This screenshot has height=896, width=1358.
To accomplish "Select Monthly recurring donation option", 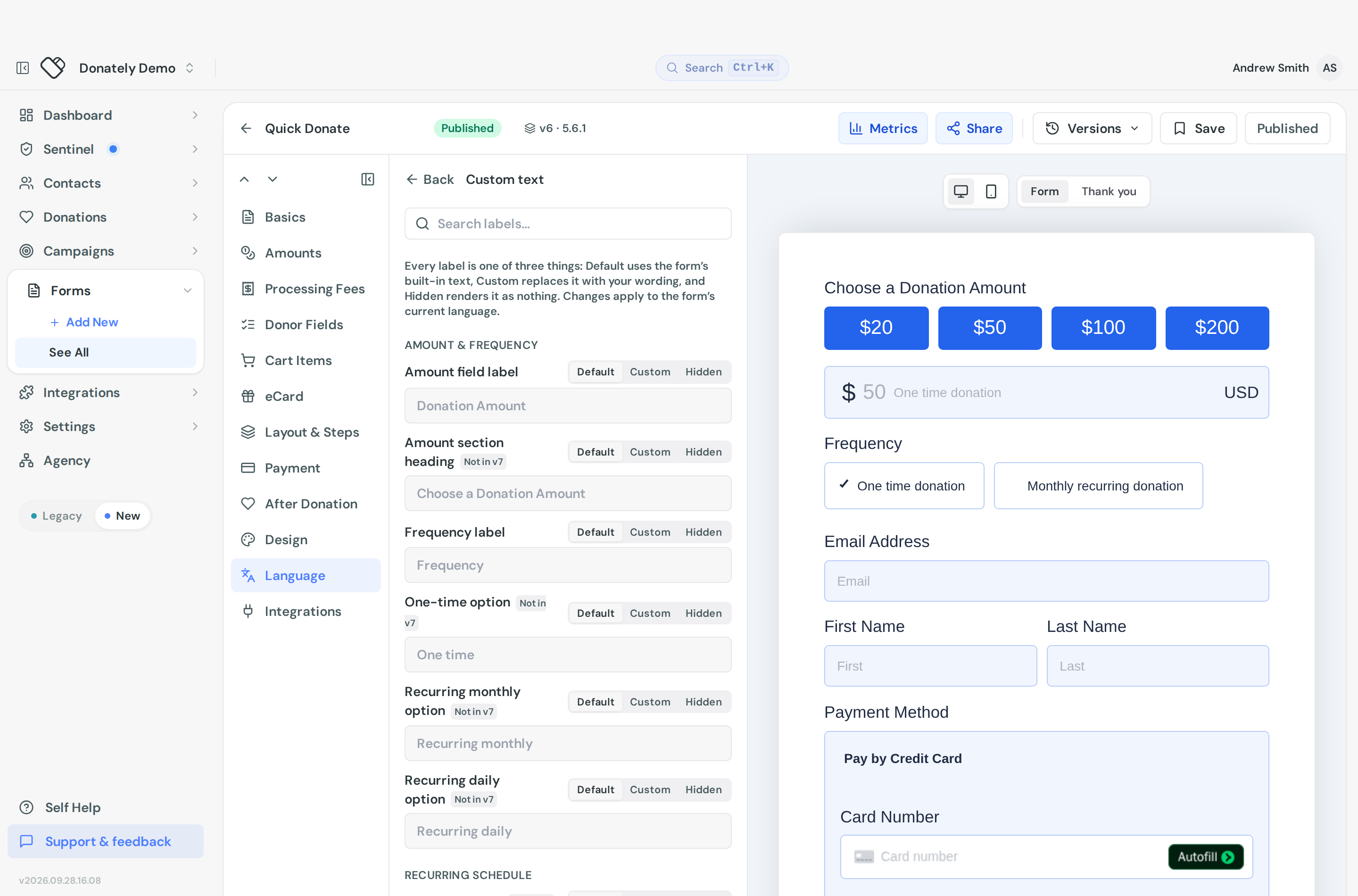I will coord(1098,486).
